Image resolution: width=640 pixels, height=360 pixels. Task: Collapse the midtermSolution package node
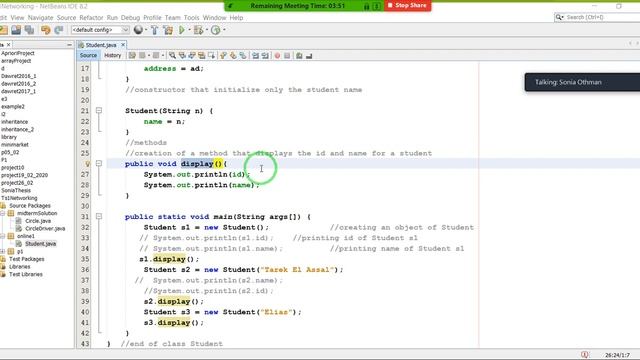2,213
